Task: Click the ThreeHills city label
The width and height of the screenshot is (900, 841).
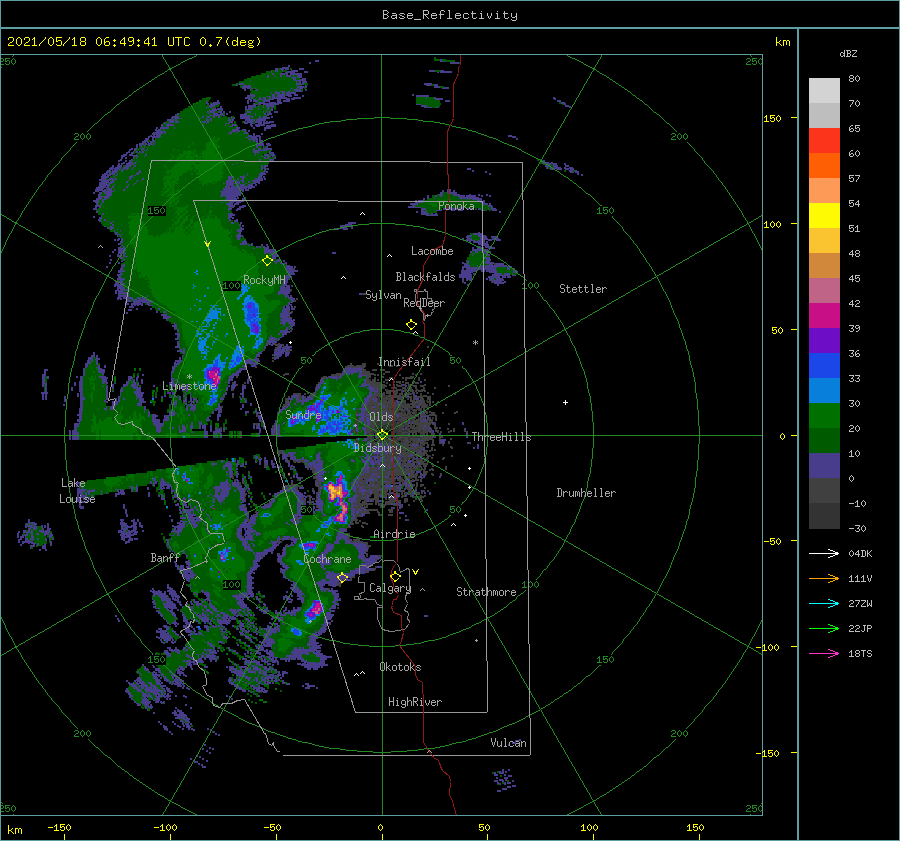Action: pyautogui.click(x=502, y=437)
